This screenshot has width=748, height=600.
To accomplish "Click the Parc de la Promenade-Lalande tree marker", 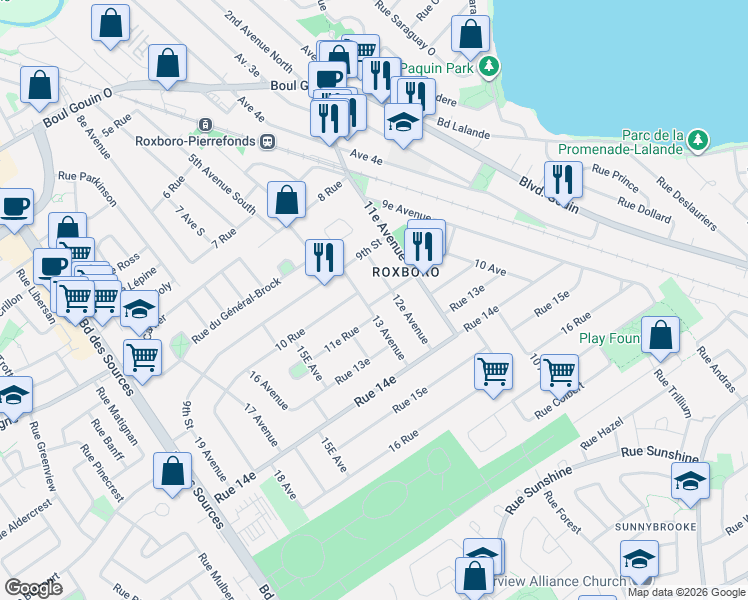I will click(698, 140).
